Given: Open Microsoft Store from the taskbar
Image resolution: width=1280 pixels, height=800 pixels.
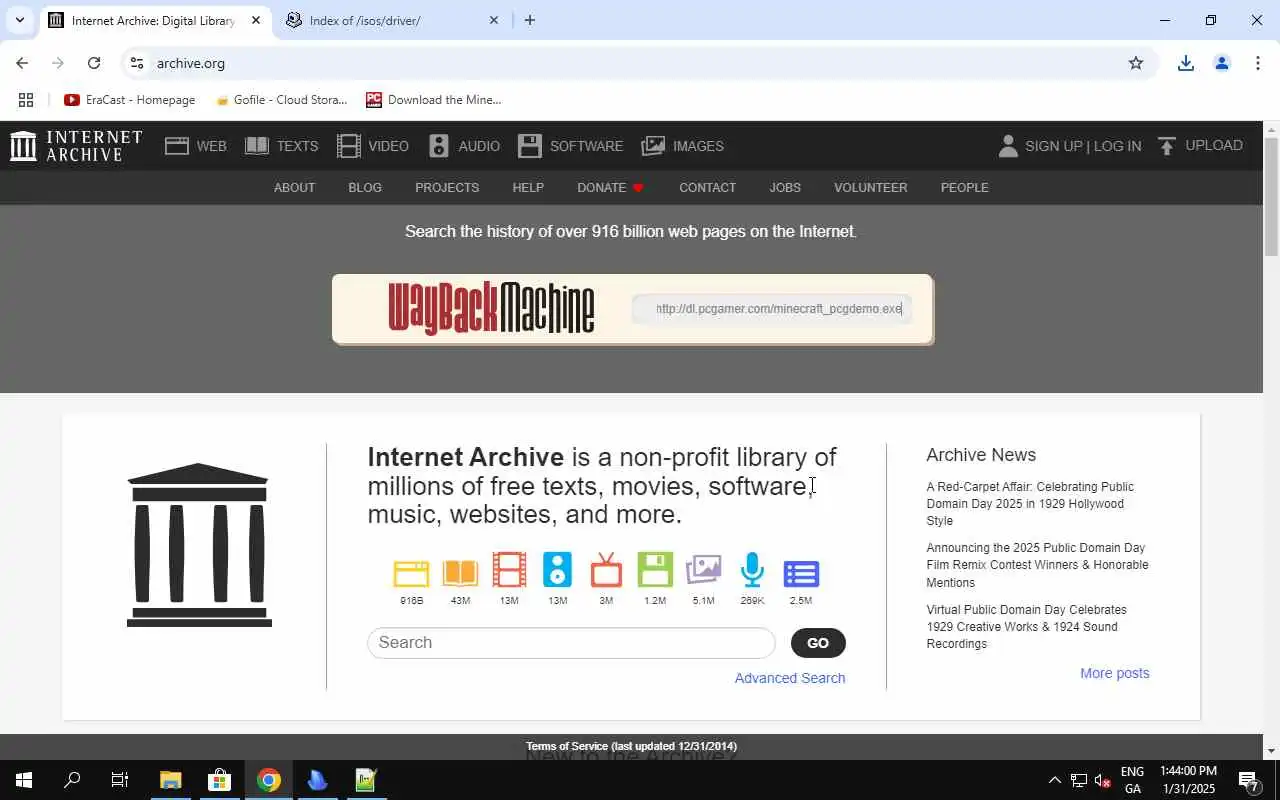Looking at the screenshot, I should pos(220,780).
